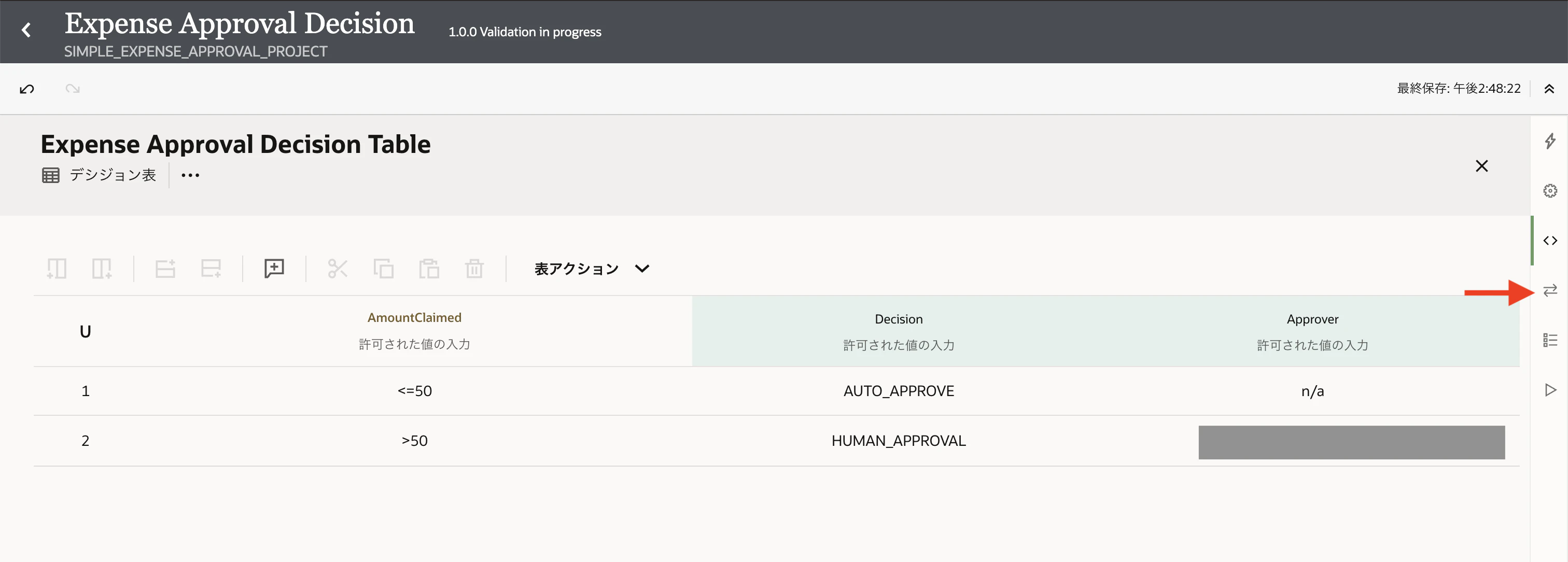This screenshot has height=562, width=1568.
Task: Insert column before icon
Action: tap(57, 269)
